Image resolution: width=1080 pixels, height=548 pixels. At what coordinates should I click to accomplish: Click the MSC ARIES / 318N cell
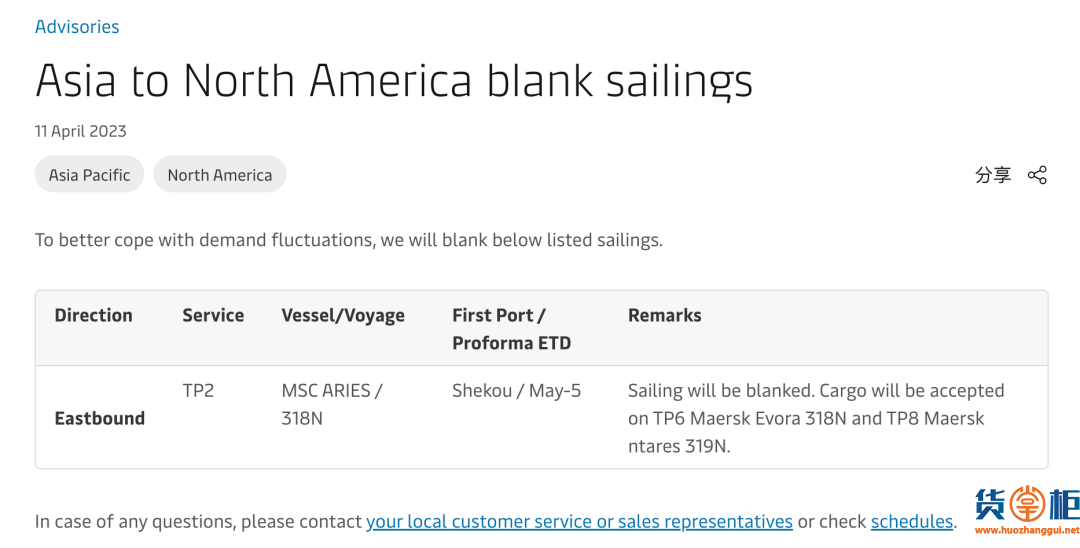coord(331,404)
